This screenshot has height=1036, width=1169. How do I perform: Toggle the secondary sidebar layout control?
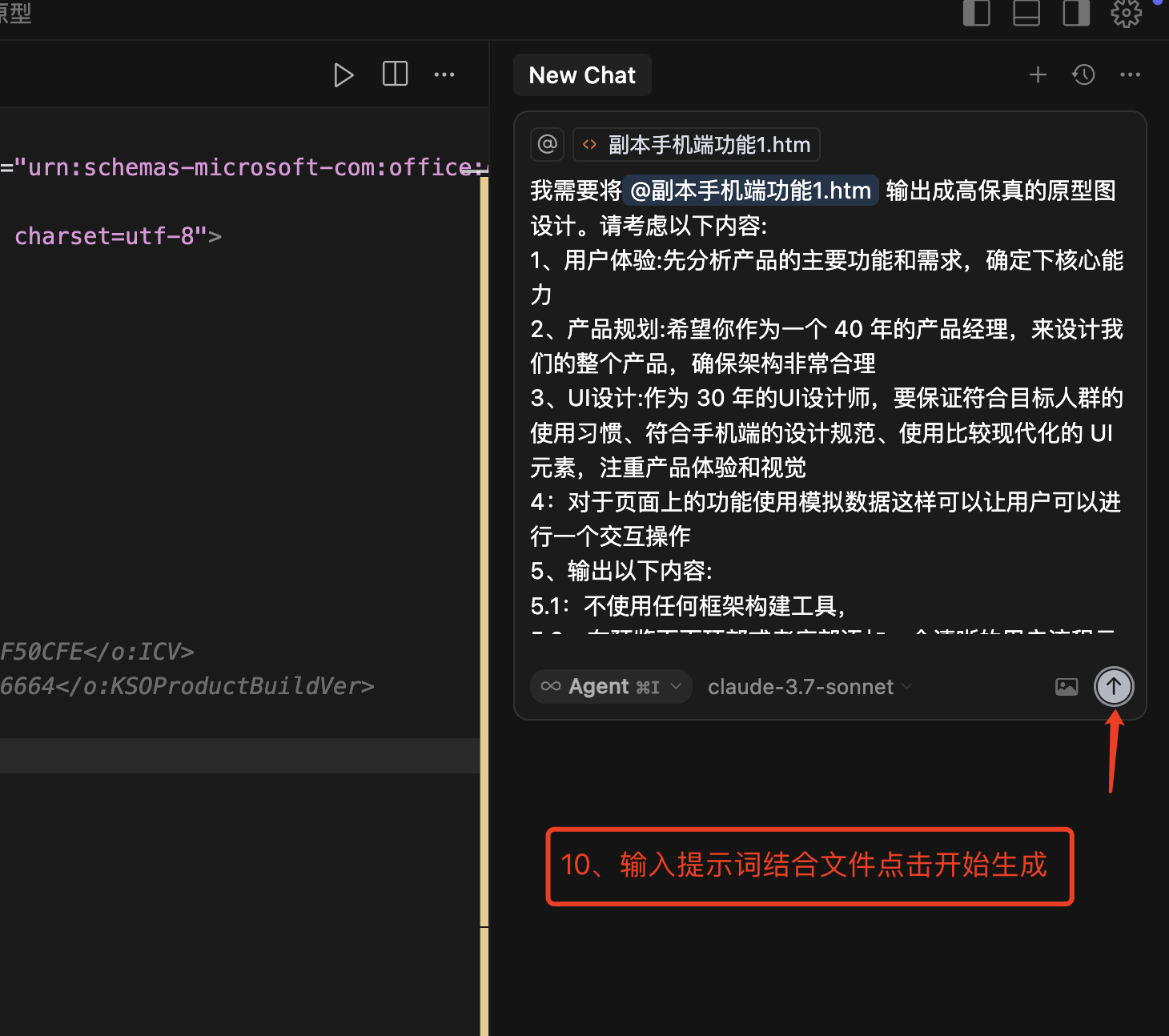point(1076,13)
